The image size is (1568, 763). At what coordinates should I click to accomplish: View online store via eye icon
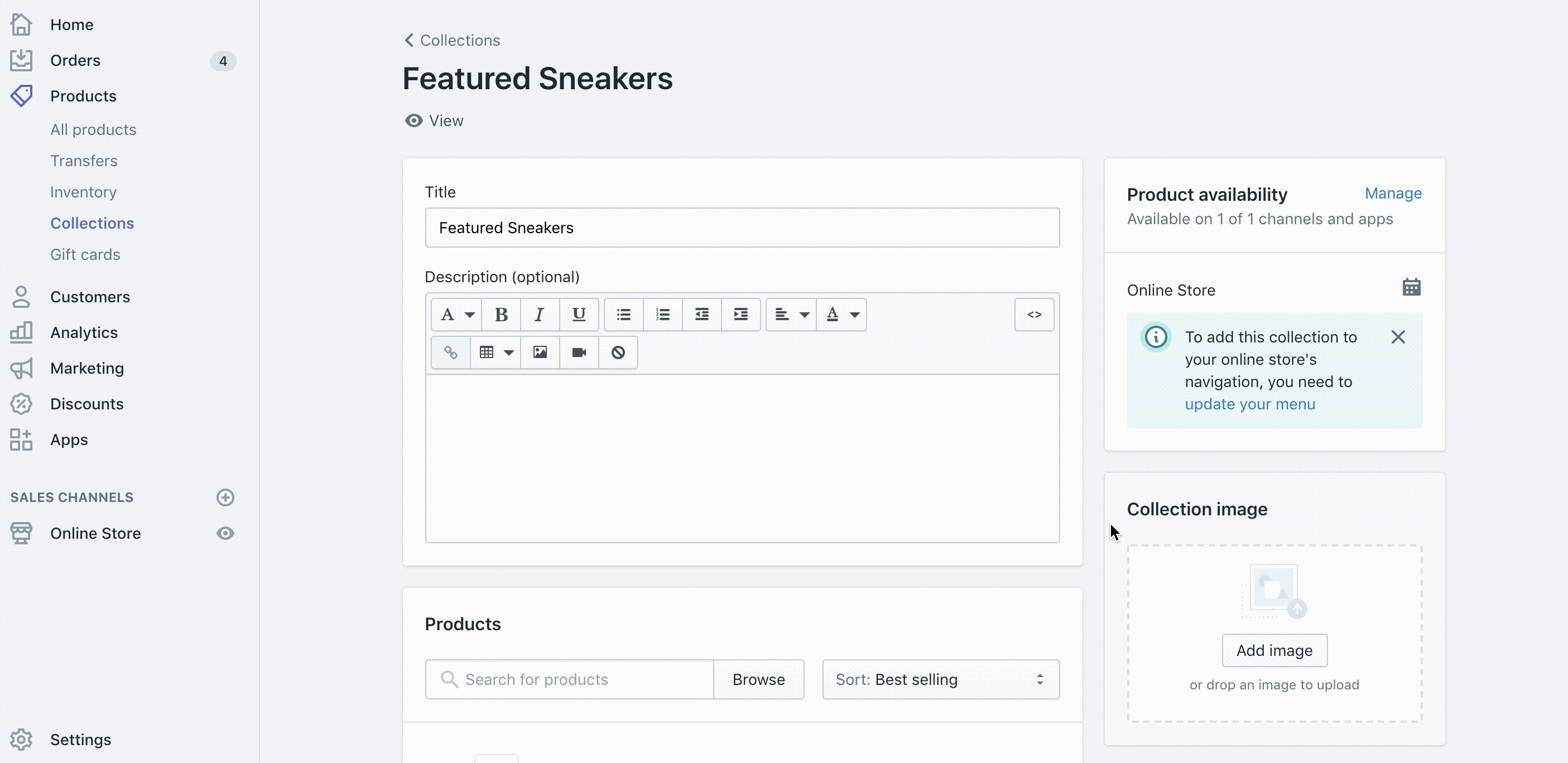point(225,533)
